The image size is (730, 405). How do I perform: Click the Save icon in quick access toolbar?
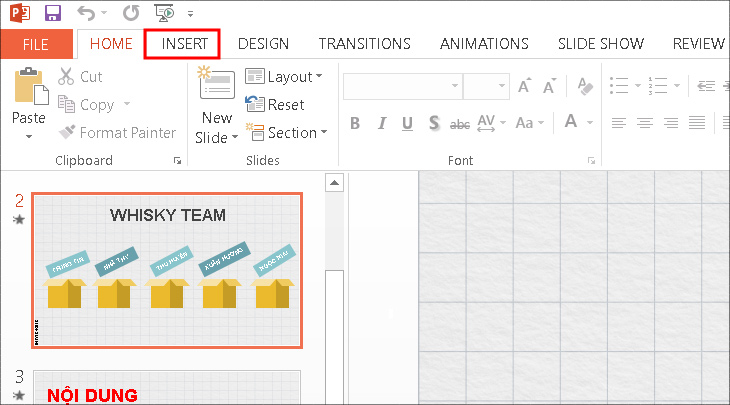[53, 13]
